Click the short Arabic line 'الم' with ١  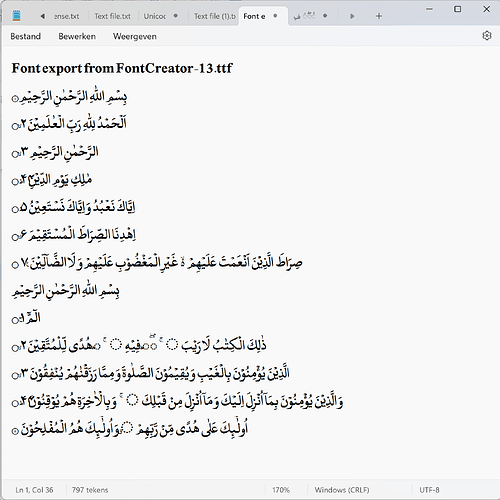coord(26,318)
